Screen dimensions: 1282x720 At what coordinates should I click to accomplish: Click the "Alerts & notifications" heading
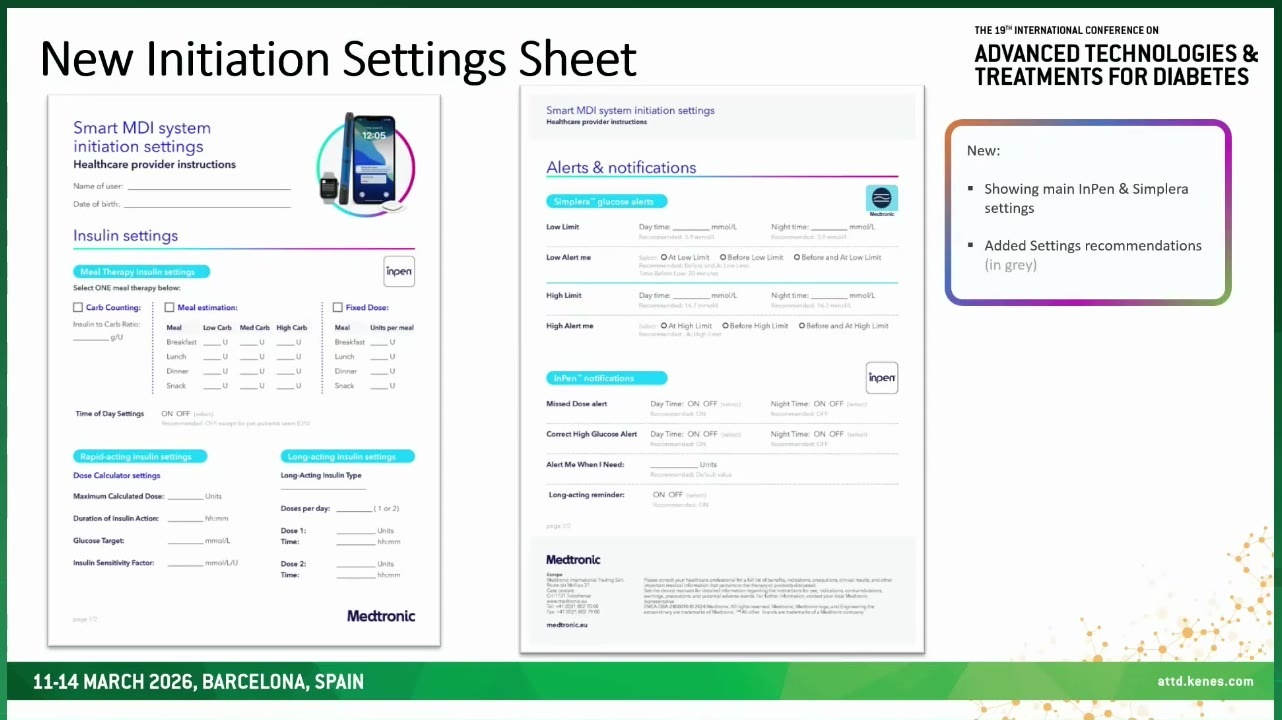621,168
